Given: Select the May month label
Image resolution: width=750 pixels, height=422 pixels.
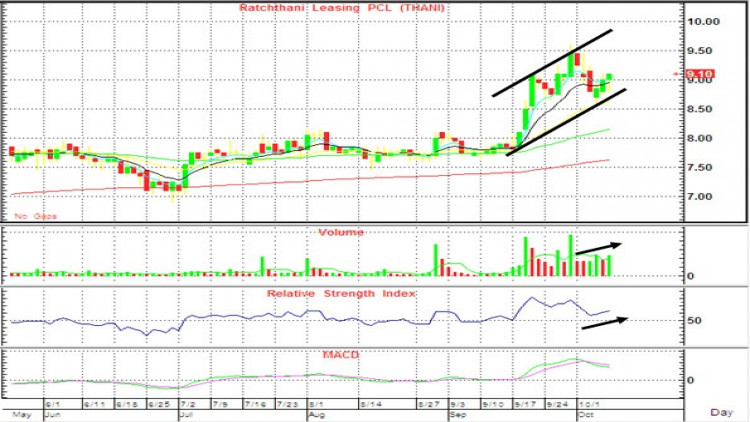Looking at the screenshot, I should point(22,414).
